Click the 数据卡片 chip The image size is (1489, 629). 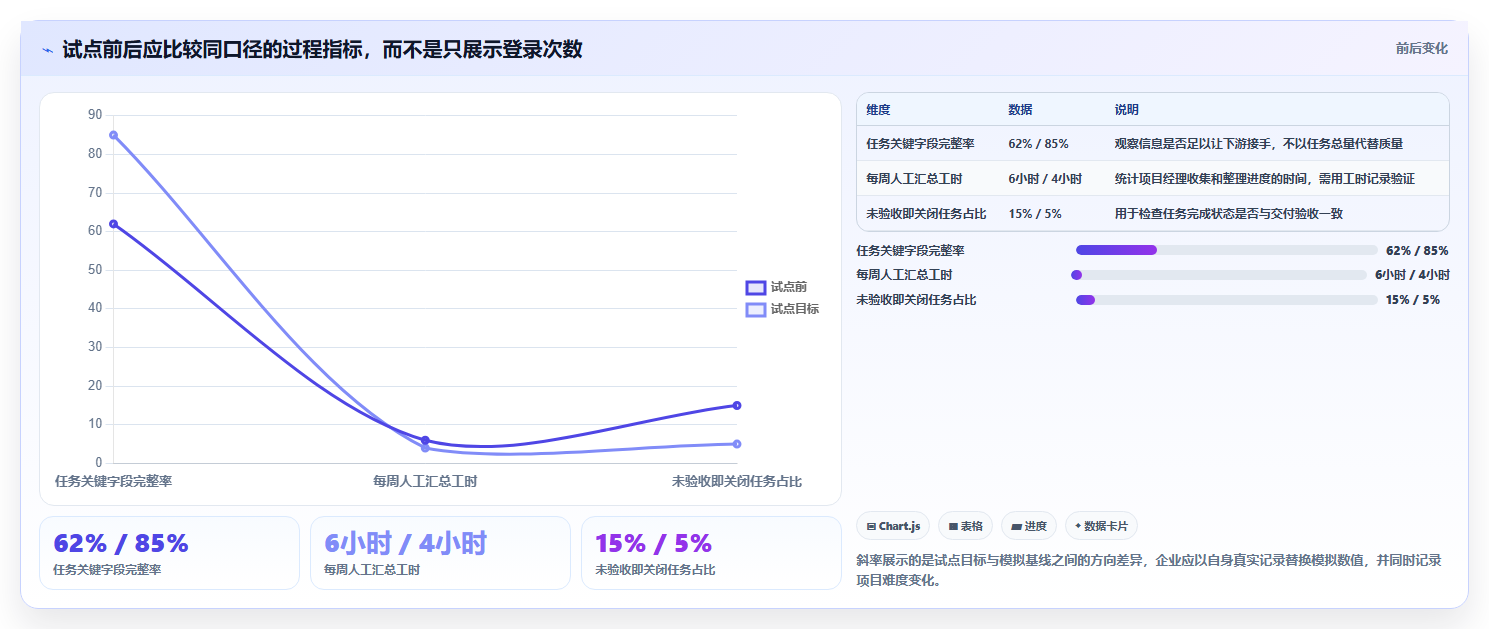point(1101,526)
